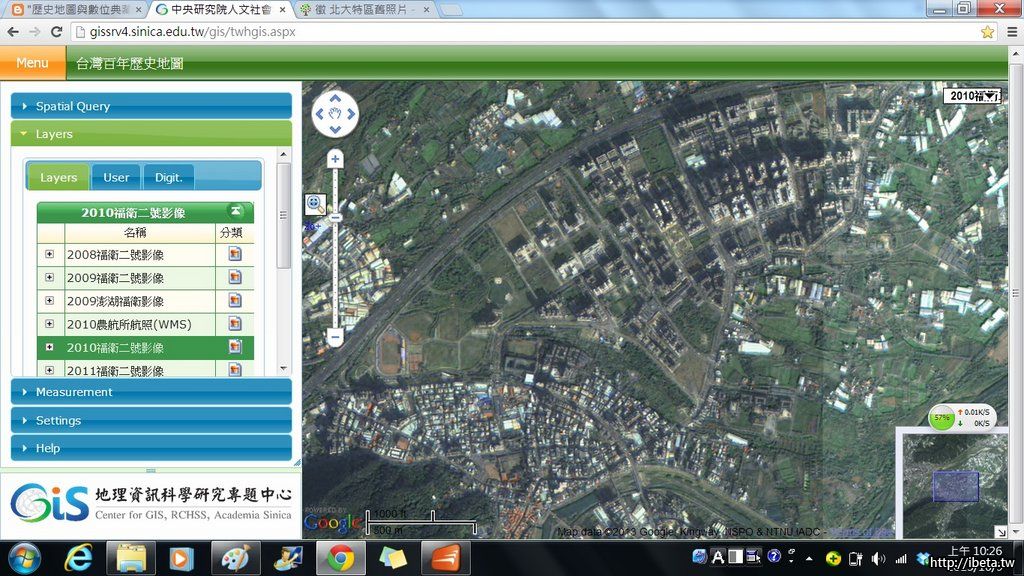Switch to the User tab
Viewport: 1024px width, 576px height.
[116, 177]
